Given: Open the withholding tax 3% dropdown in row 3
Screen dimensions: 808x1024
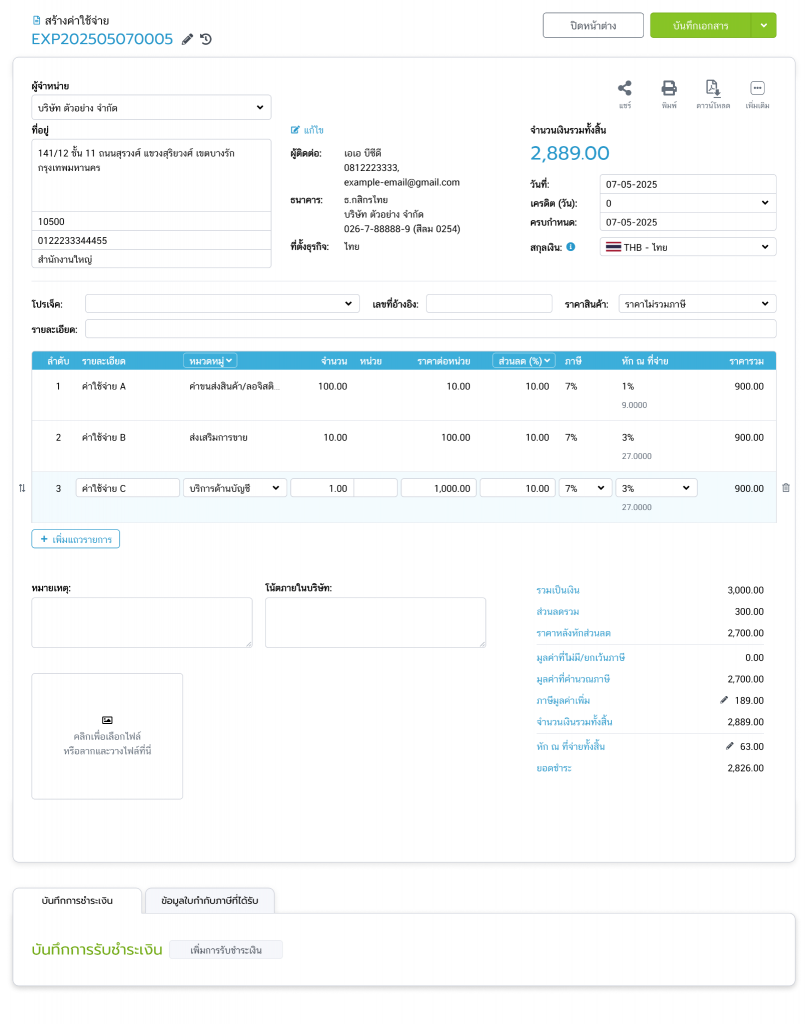Looking at the screenshot, I should tap(656, 488).
